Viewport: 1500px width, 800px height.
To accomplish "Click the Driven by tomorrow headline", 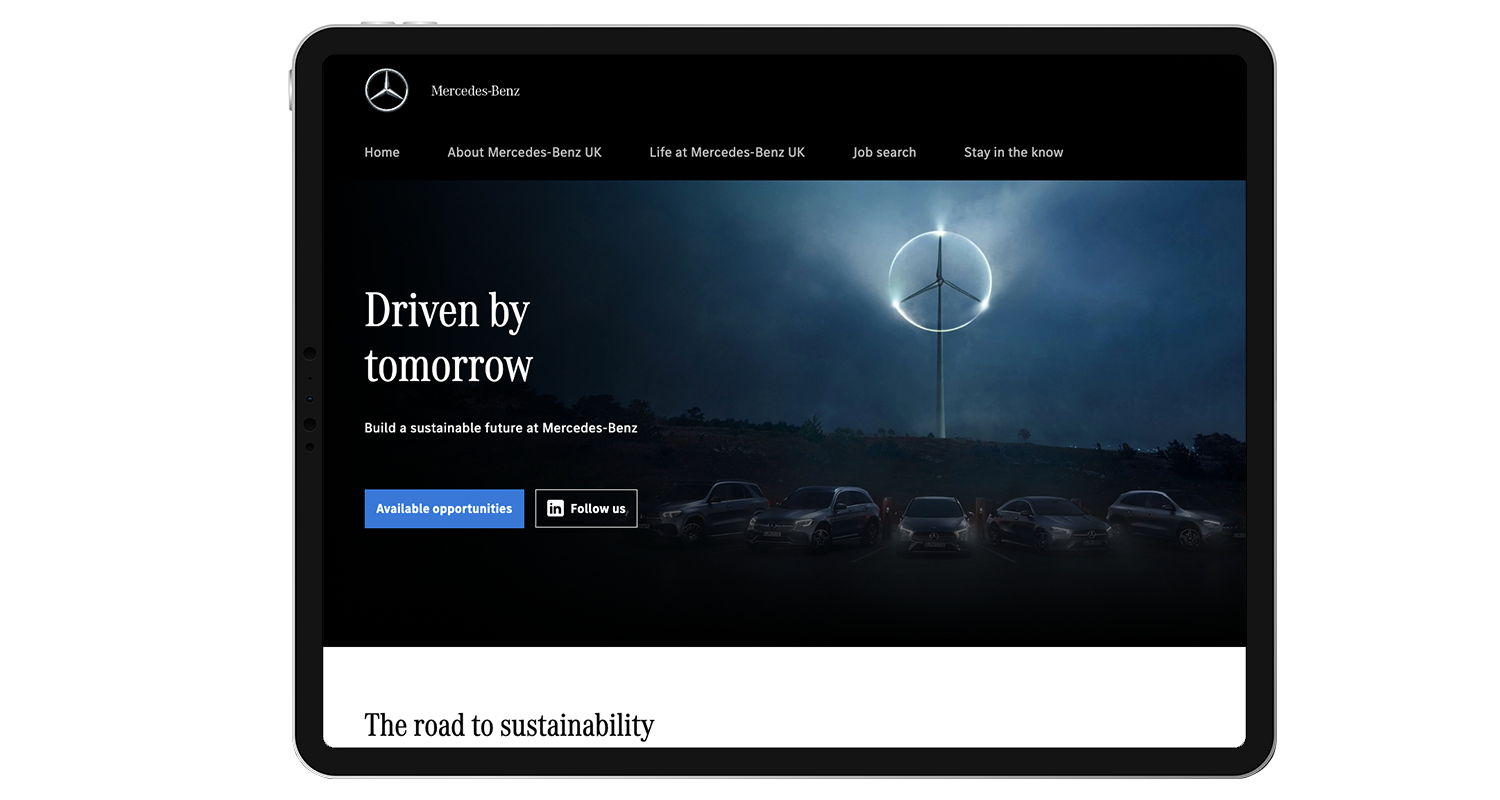I will point(448,338).
